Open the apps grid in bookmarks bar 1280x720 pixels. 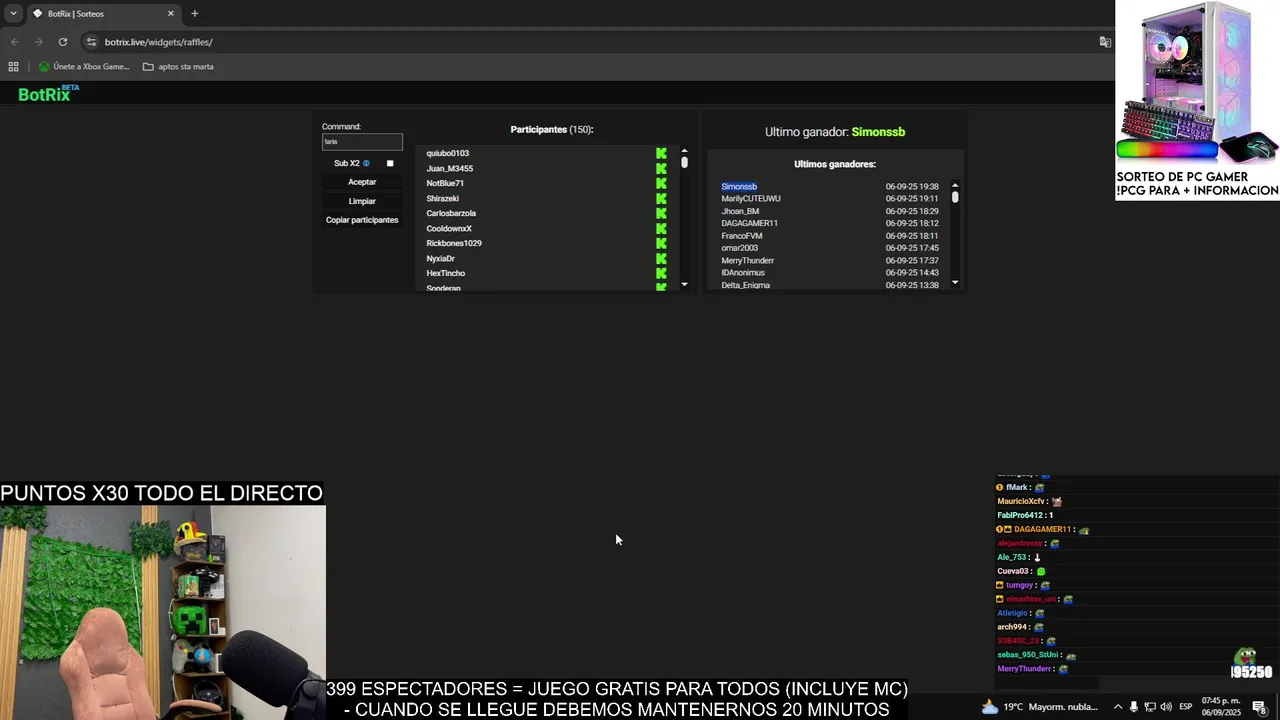[13, 67]
